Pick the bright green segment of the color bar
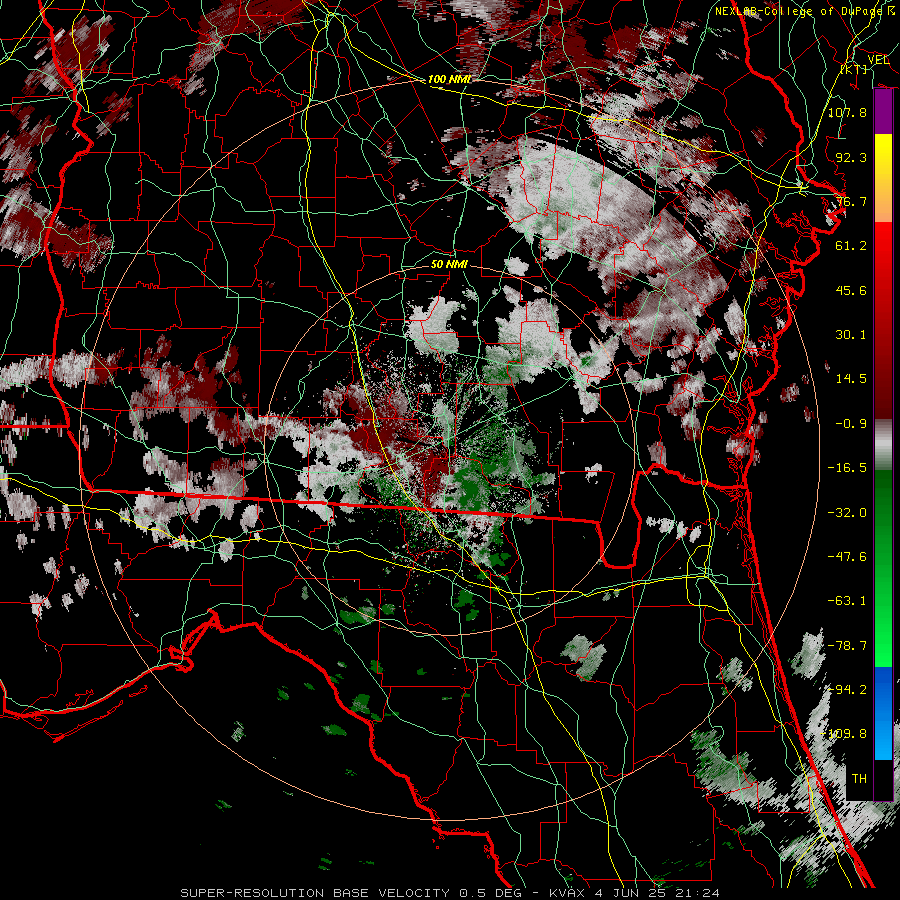The height and width of the screenshot is (900, 900). click(x=883, y=643)
